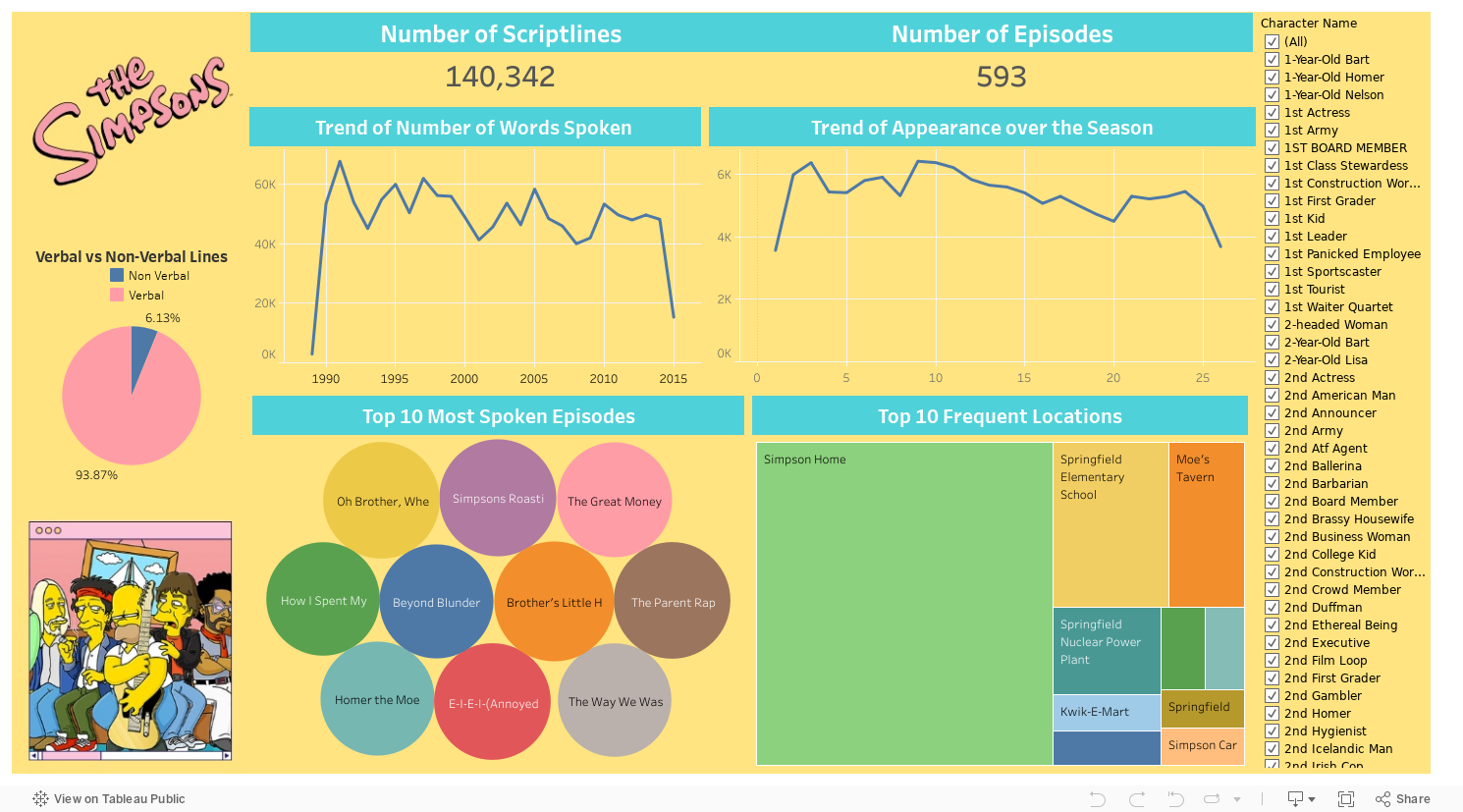Image resolution: width=1463 pixels, height=812 pixels.
Task: Click the E-I-E-I-(Annoyed bubble
Action: click(x=493, y=702)
